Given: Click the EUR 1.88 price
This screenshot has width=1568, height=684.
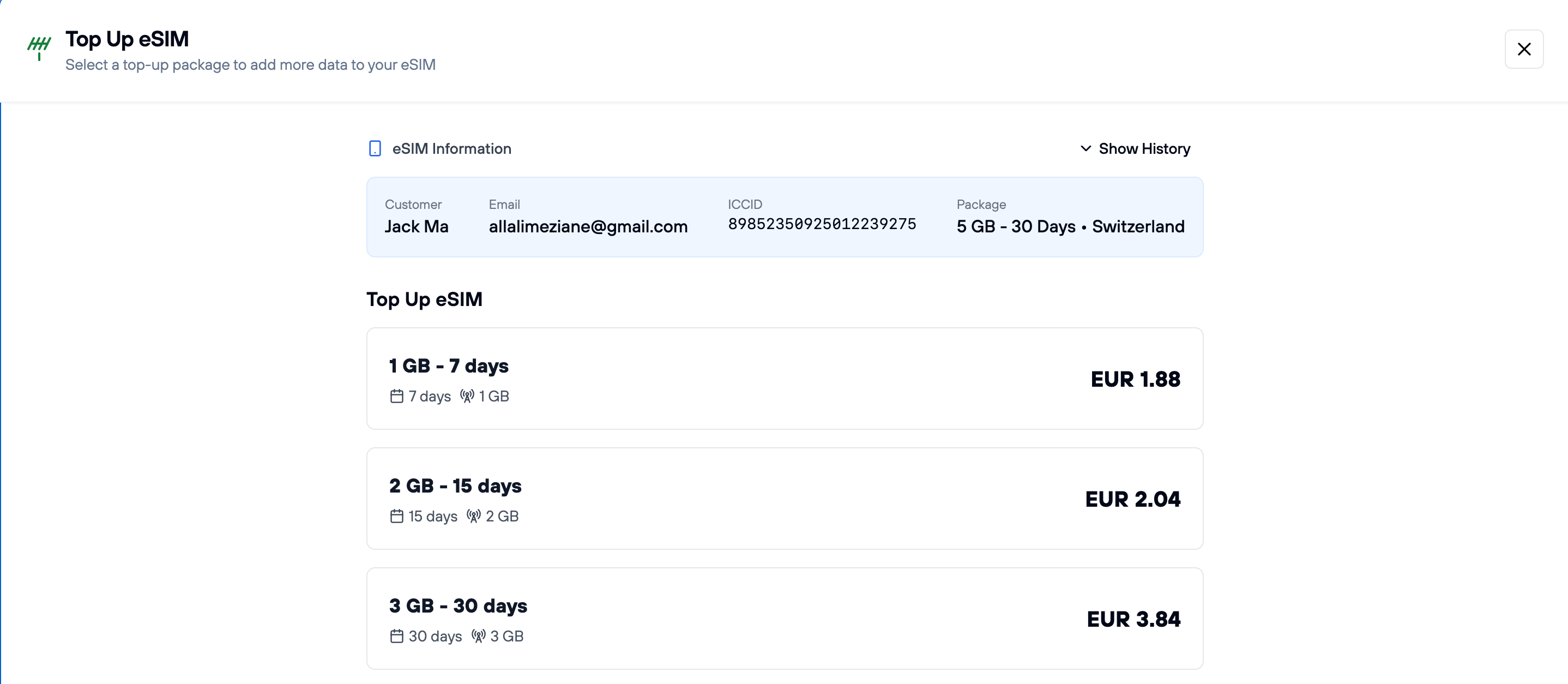Looking at the screenshot, I should click(1135, 380).
